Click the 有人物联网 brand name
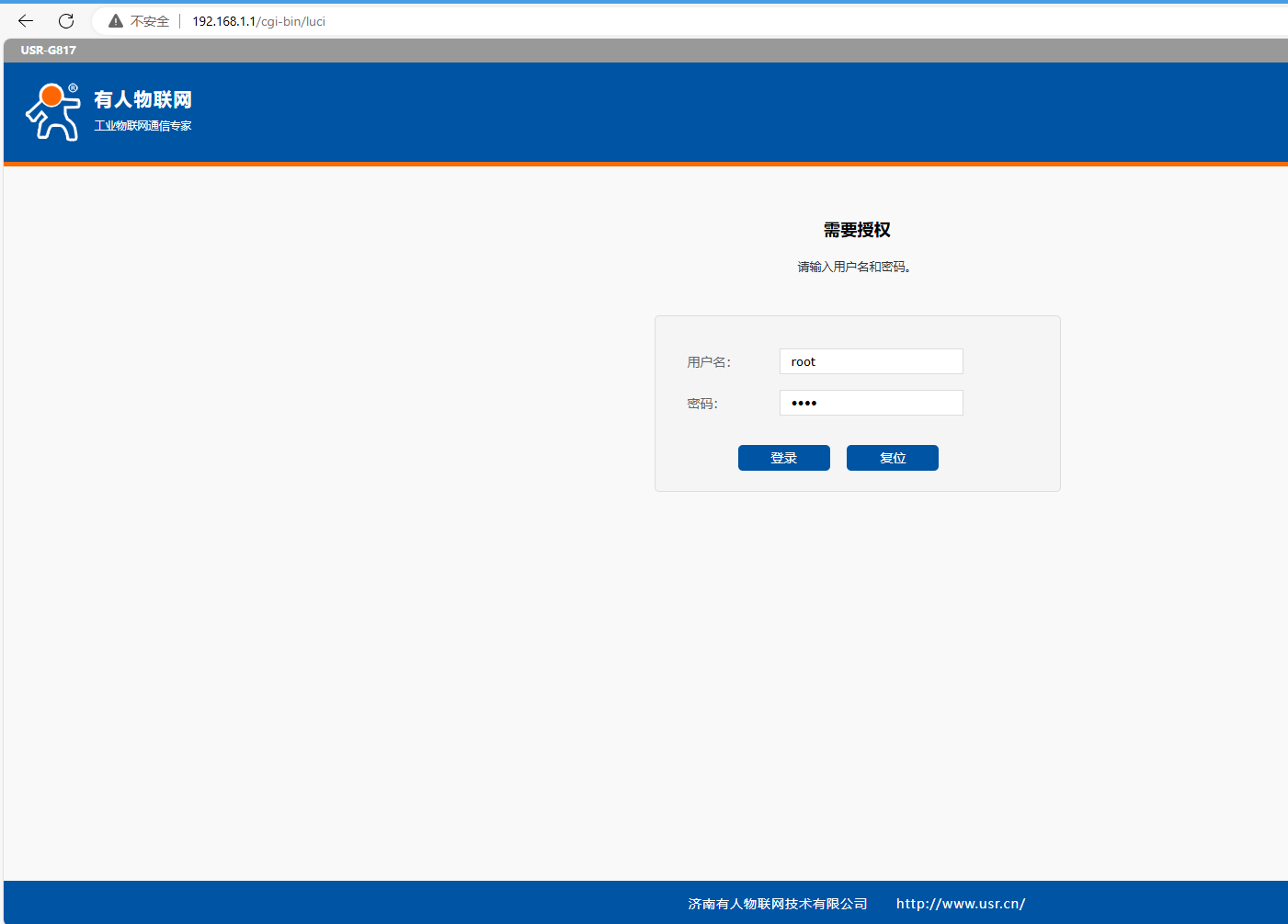This screenshot has width=1288, height=924. pyautogui.click(x=142, y=99)
